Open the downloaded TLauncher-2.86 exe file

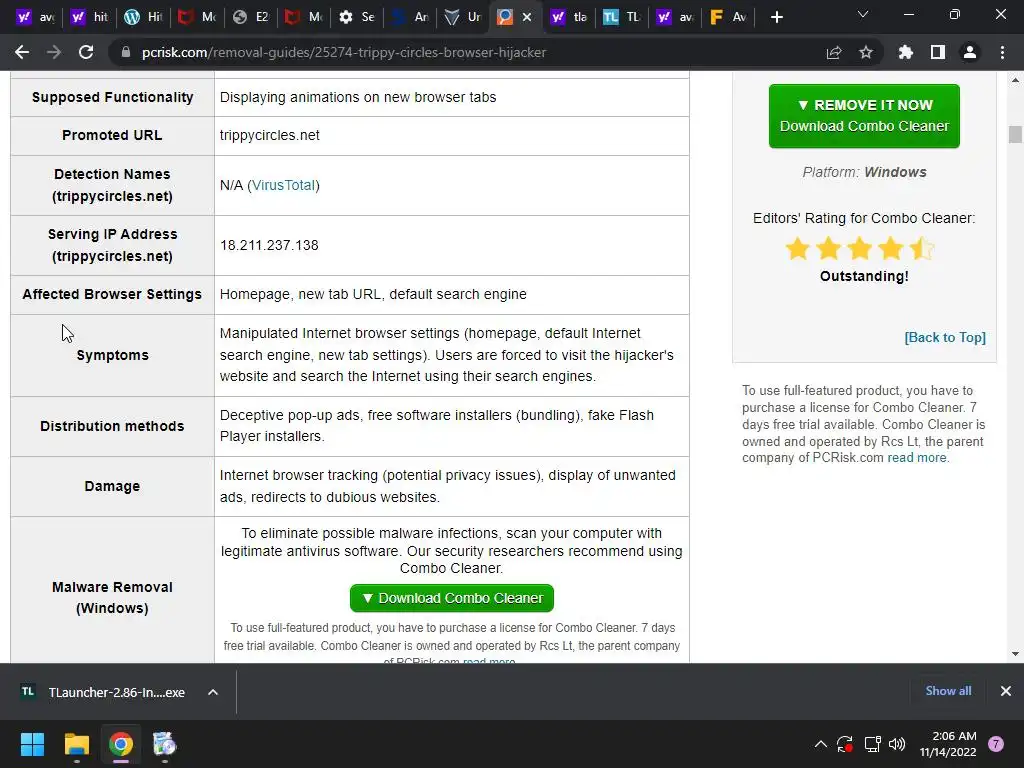(104, 692)
